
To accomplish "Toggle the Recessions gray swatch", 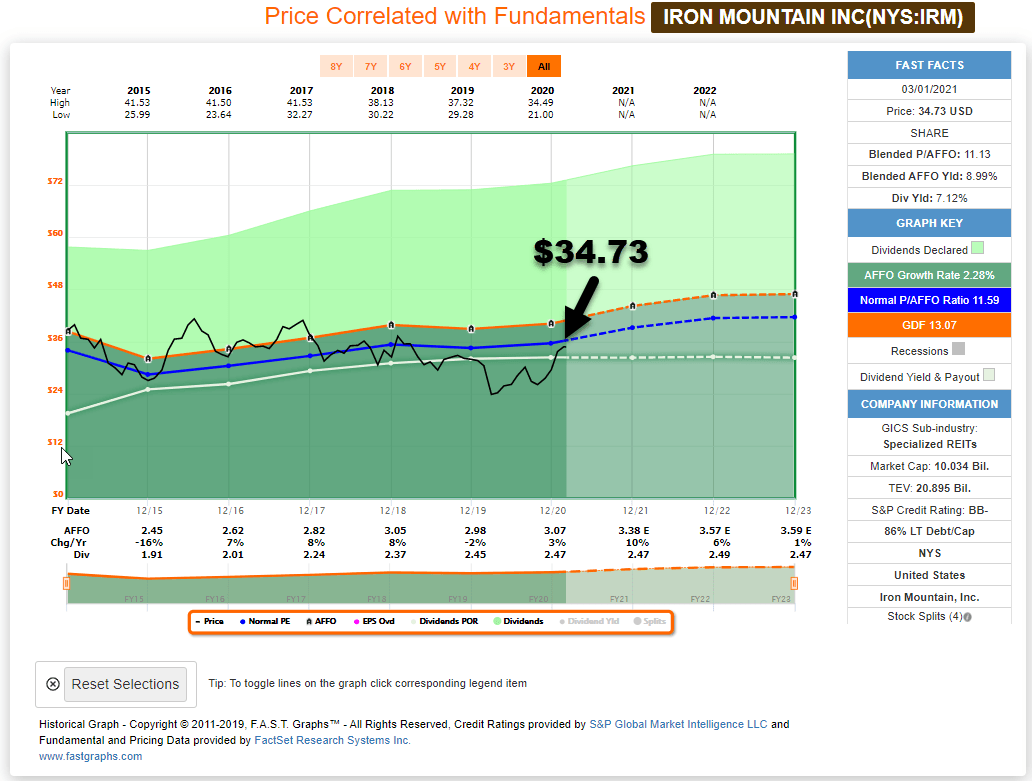I will pos(958,349).
